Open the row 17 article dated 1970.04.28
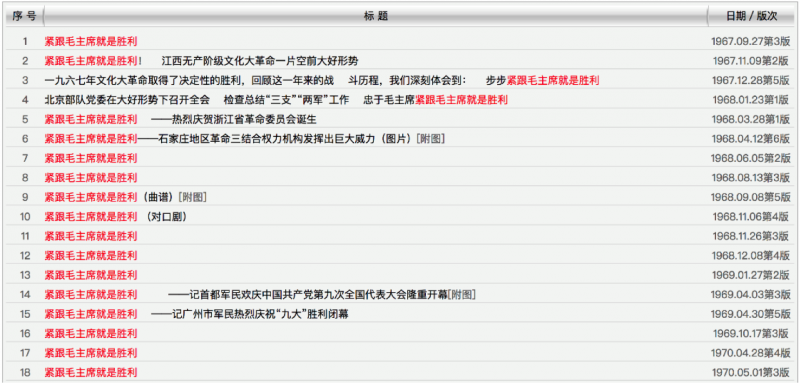 [91, 353]
